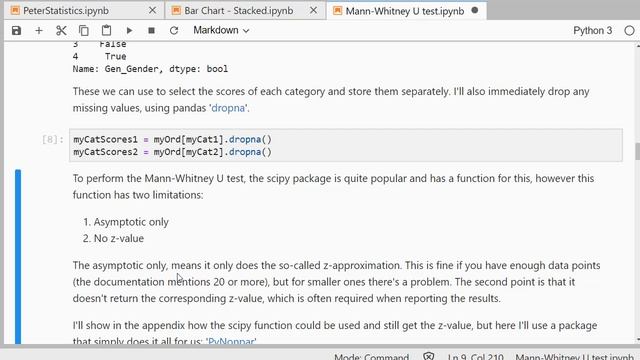Click the vertical scrollbar thumb
Image resolution: width=640 pixels, height=360 pixels.
637,151
